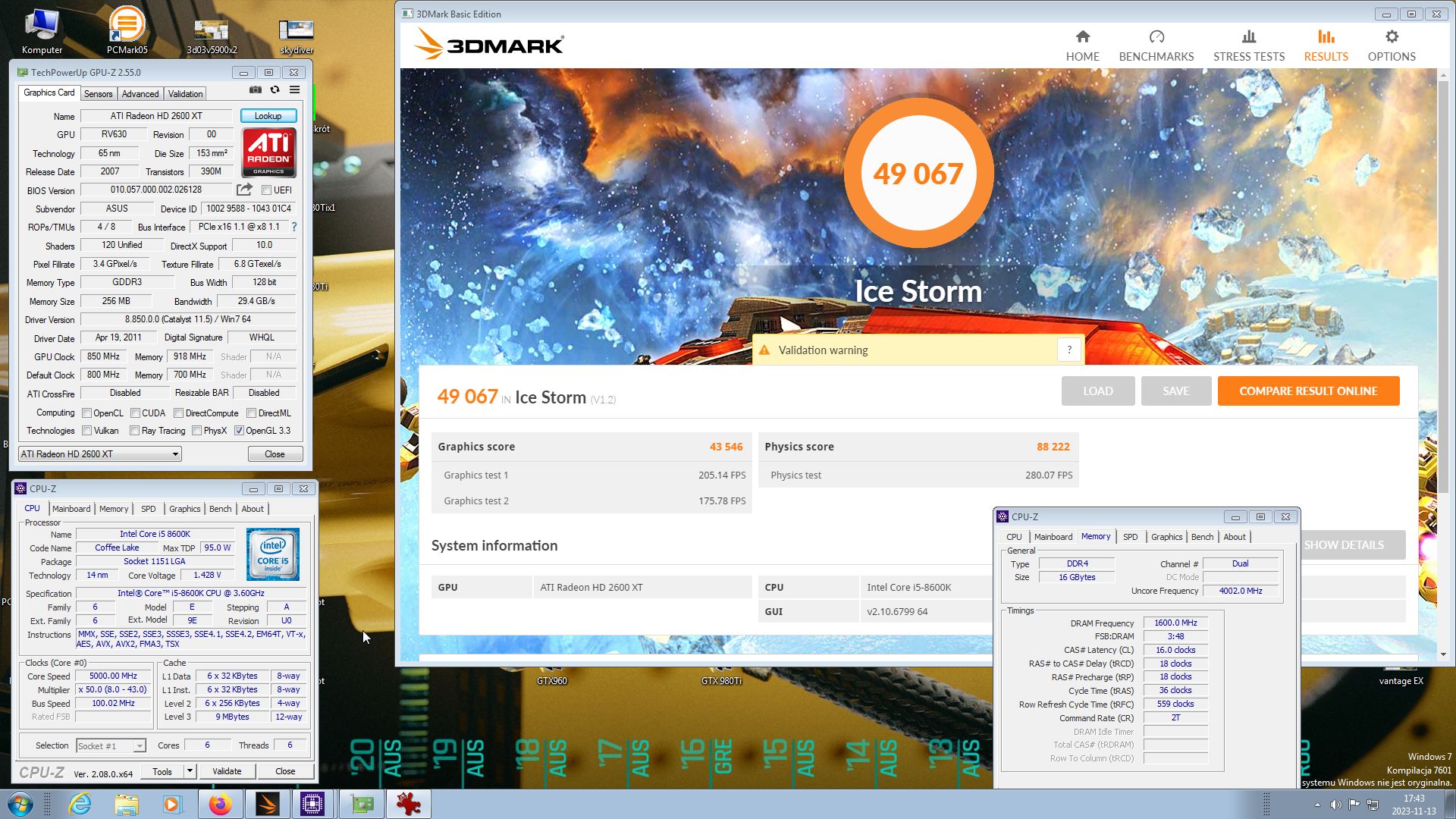
Task: Open the Windows Start button
Action: pyautogui.click(x=20, y=804)
